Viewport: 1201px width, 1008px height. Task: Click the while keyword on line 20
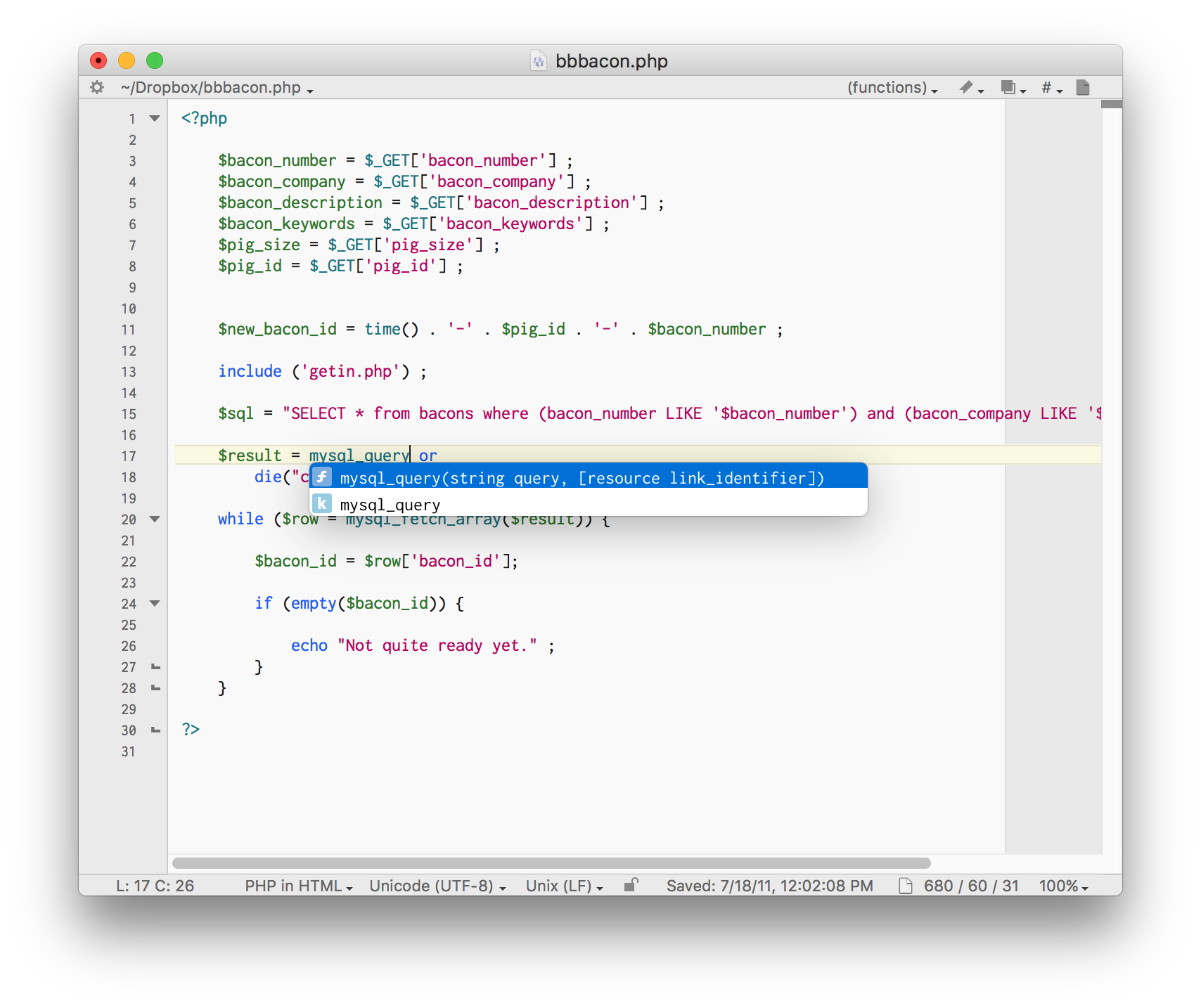(240, 519)
